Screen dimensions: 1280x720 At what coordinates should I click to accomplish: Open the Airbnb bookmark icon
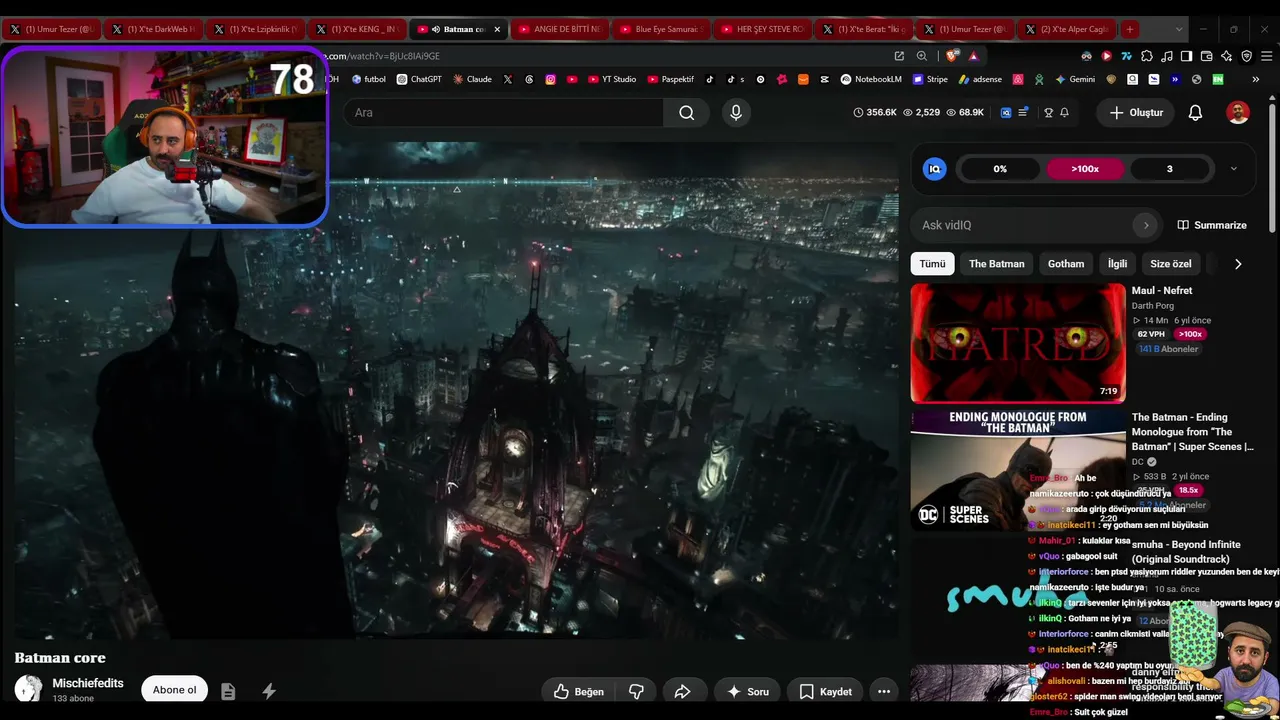[1018, 79]
